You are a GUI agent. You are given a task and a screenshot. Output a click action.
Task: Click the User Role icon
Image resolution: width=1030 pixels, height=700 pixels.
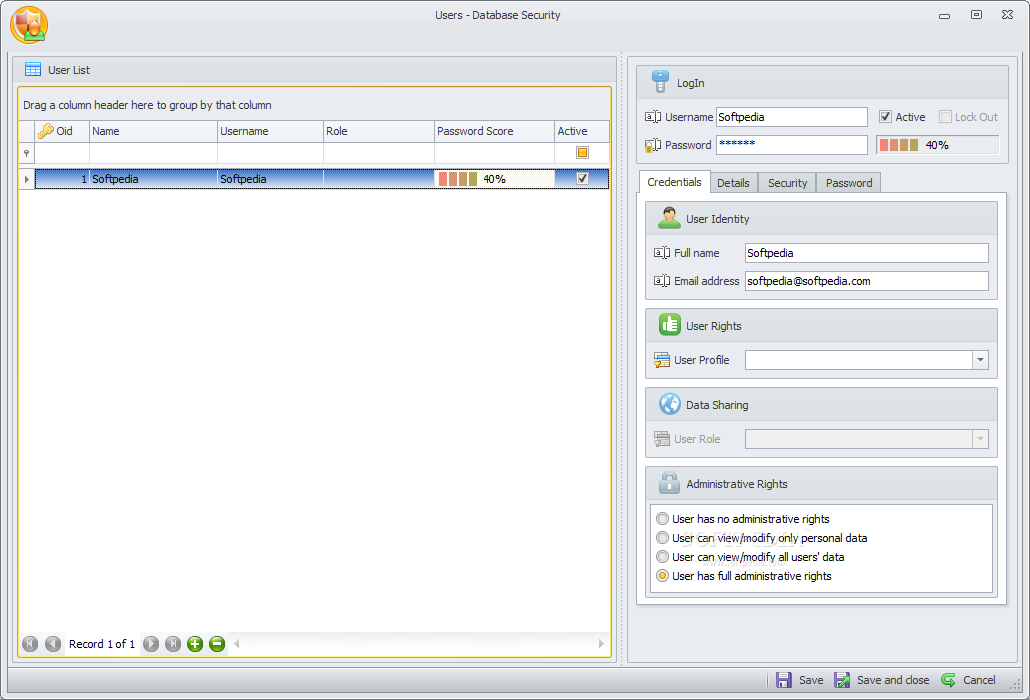click(x=661, y=439)
